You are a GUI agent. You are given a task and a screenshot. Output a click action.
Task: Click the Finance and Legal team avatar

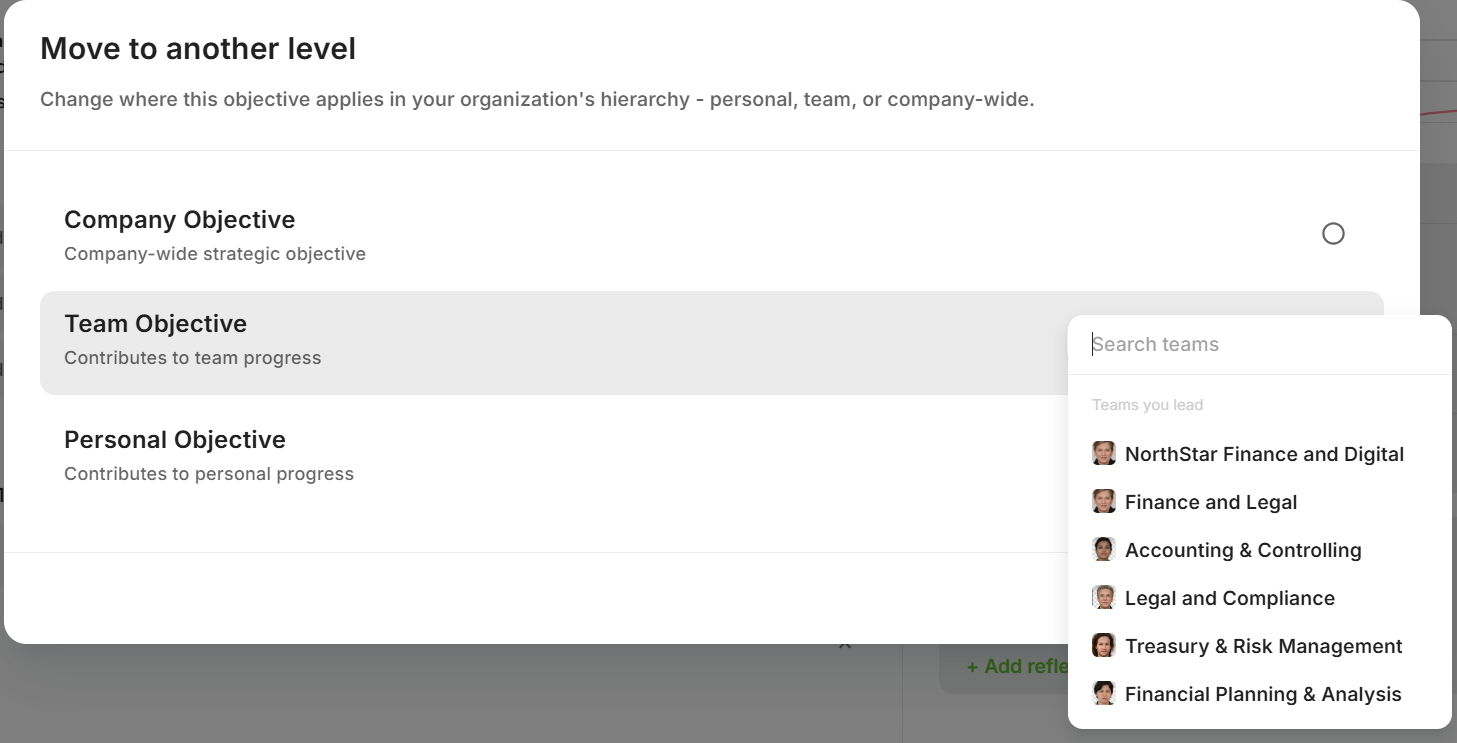(1104, 502)
